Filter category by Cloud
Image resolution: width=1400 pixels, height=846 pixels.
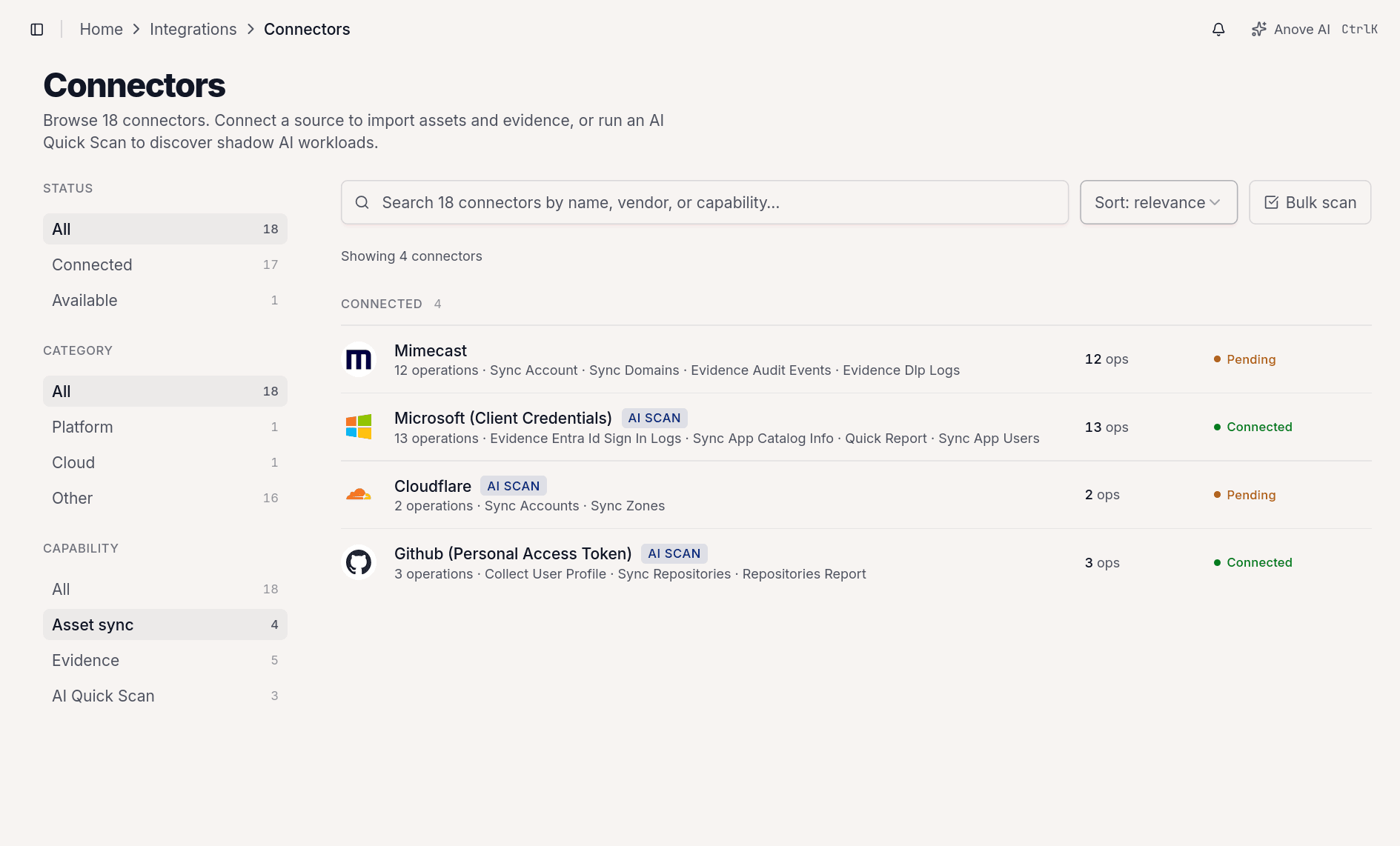click(x=165, y=462)
